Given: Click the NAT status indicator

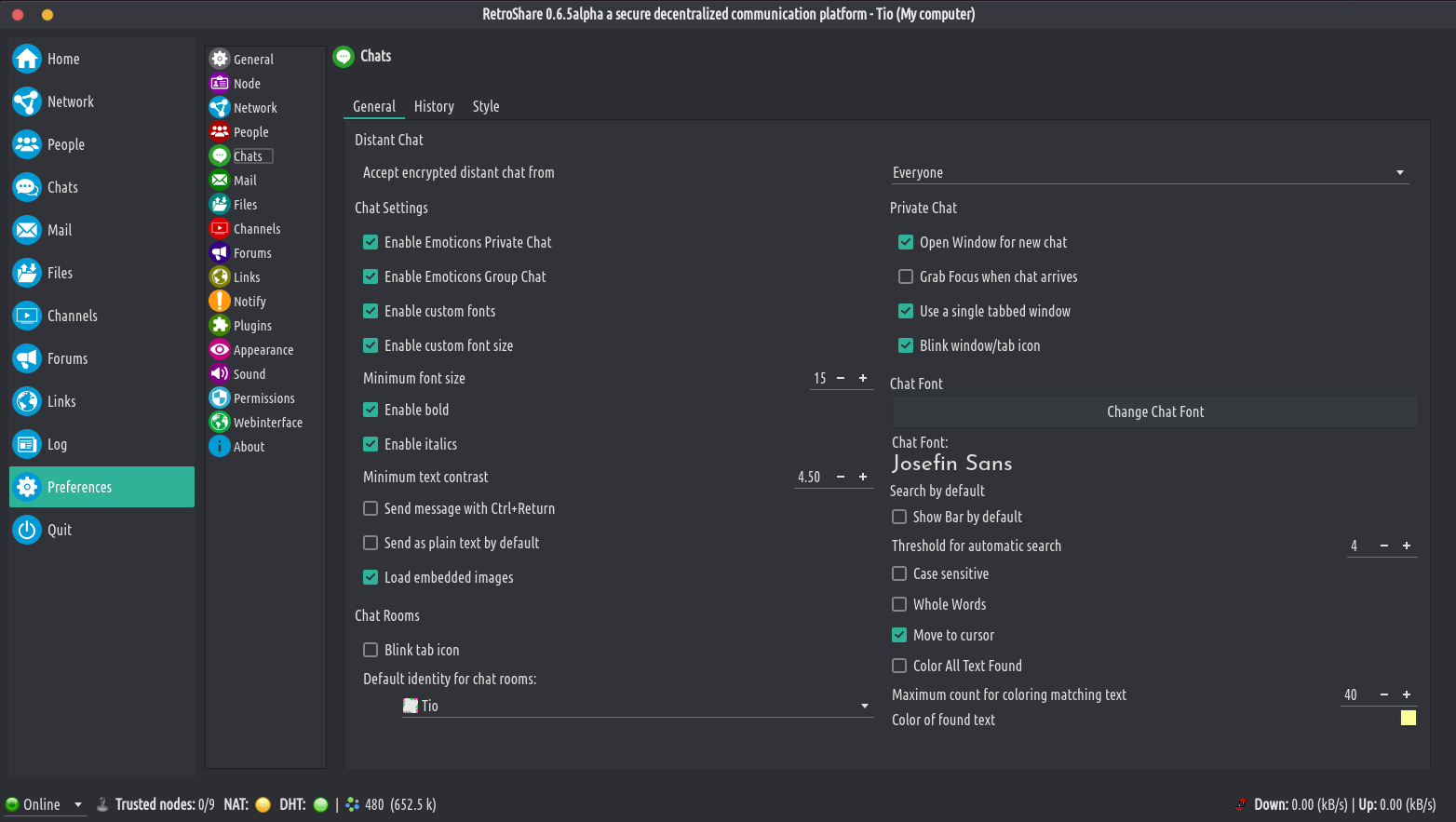Looking at the screenshot, I should pos(263,804).
